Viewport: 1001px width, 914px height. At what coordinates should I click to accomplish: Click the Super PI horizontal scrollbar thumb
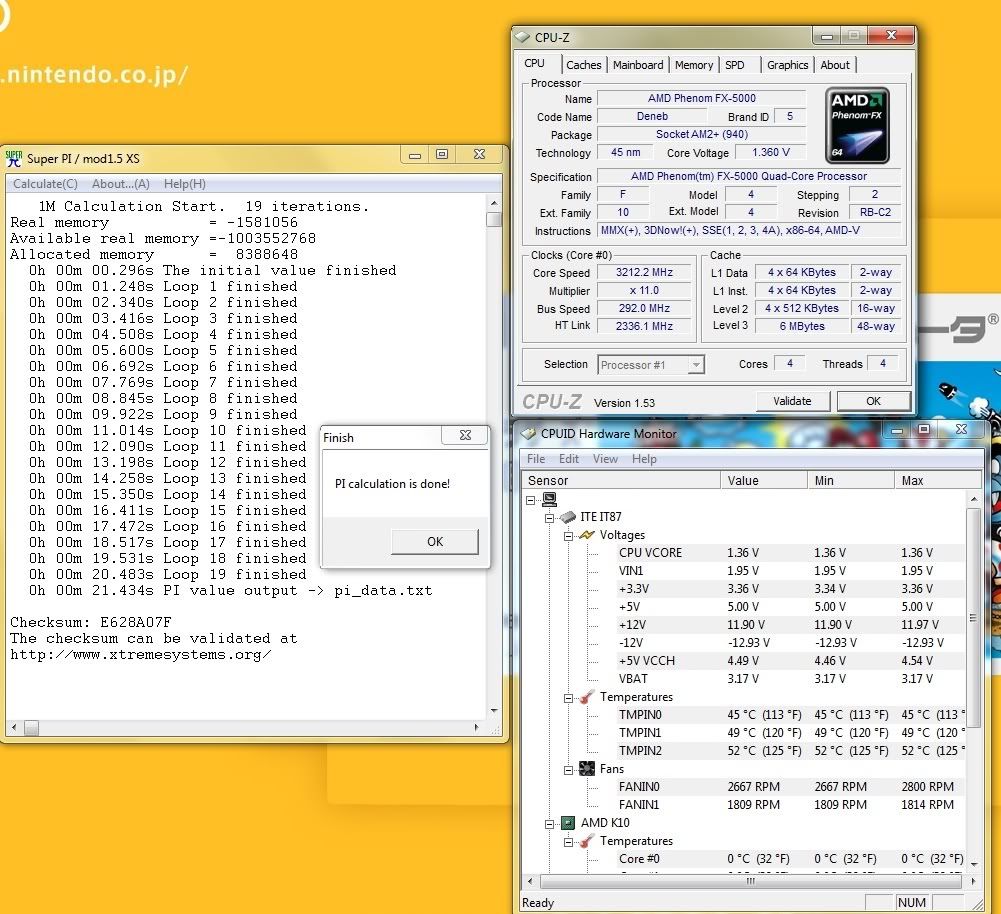(x=31, y=728)
